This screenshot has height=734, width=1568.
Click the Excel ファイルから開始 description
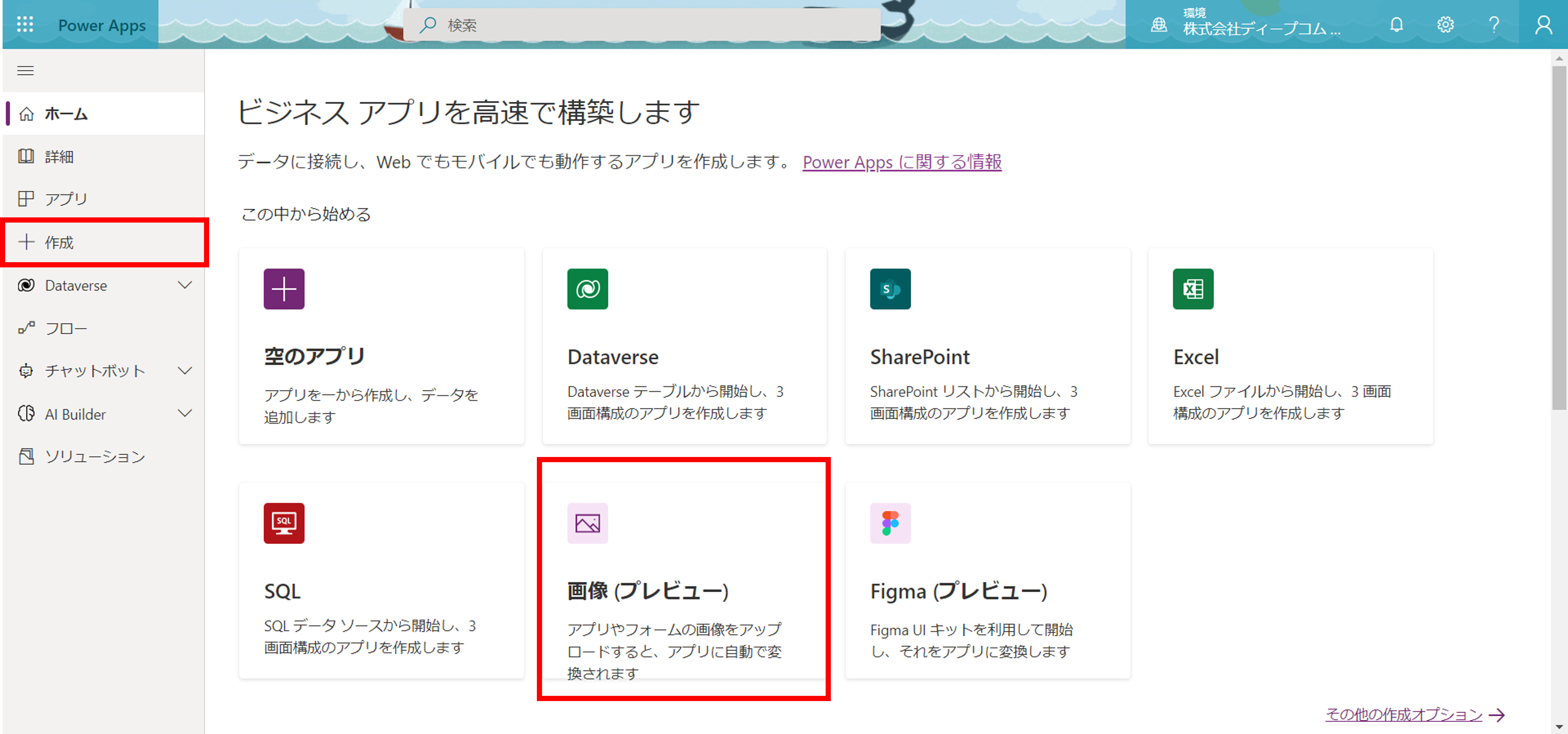point(1282,402)
